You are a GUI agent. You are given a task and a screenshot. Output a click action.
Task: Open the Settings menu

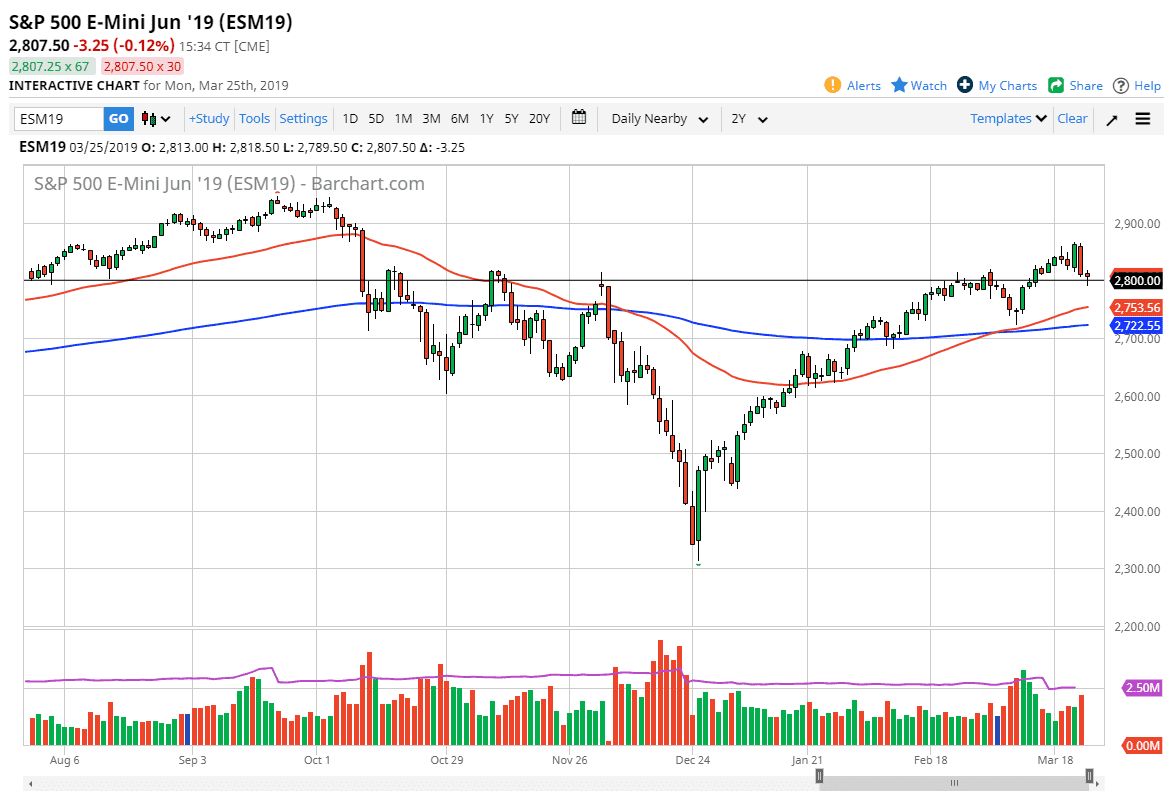[303, 118]
